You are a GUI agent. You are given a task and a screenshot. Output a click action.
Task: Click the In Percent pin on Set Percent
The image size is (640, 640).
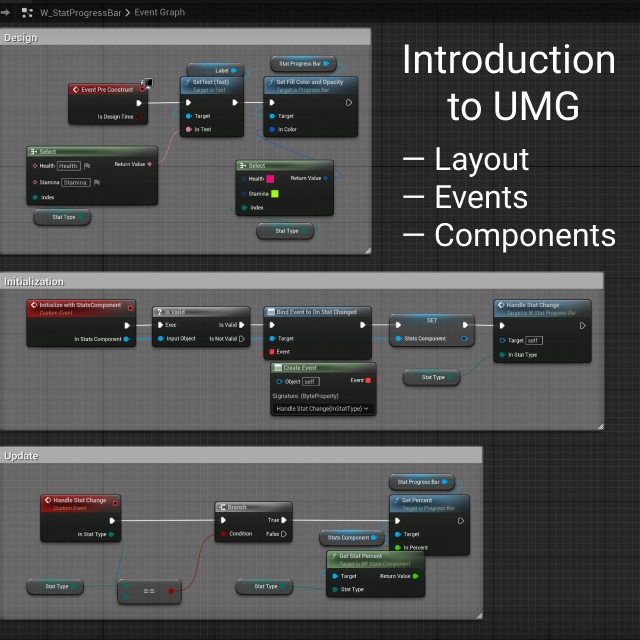398,547
